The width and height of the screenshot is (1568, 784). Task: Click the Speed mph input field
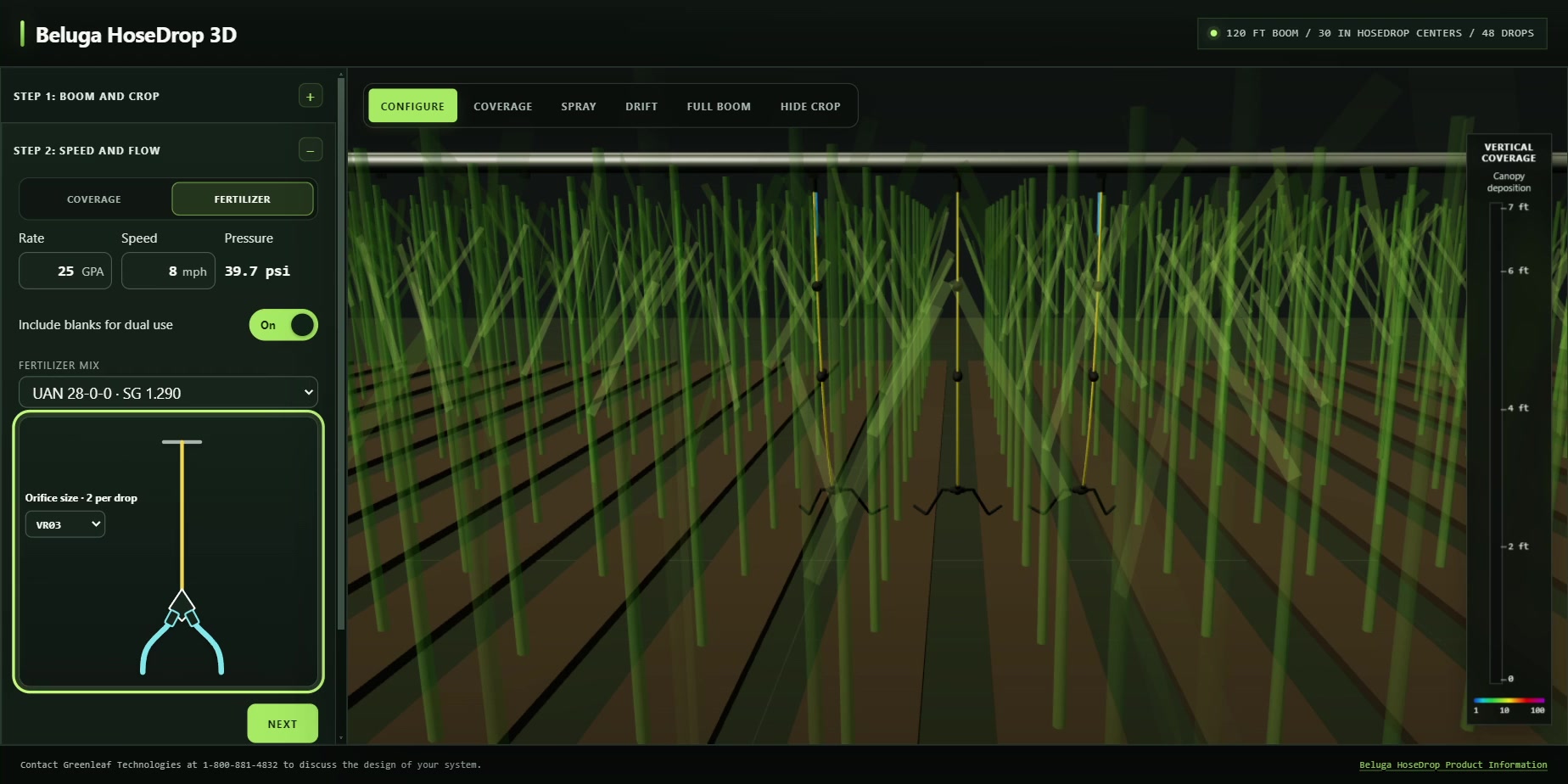click(168, 272)
